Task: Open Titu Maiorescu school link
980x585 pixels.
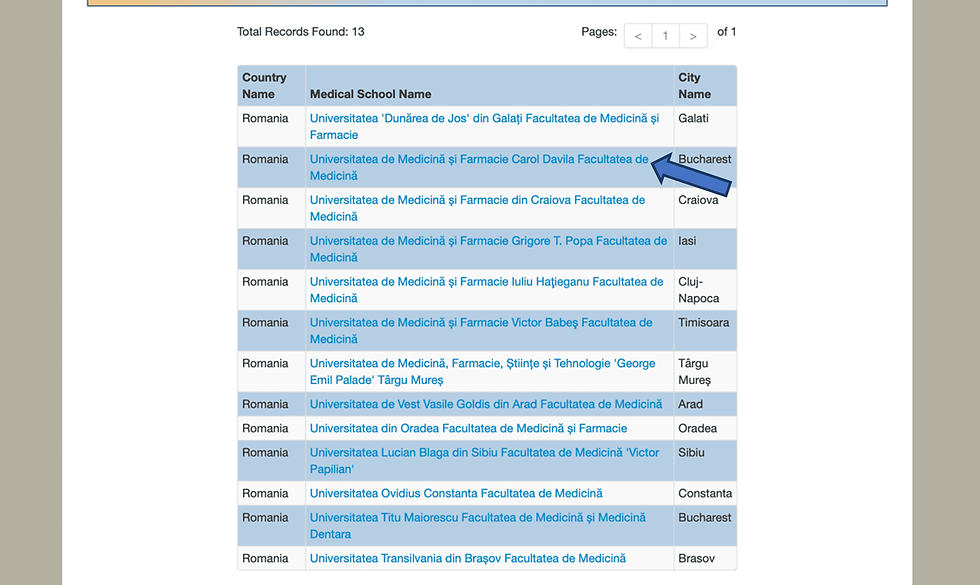Action: 478,526
